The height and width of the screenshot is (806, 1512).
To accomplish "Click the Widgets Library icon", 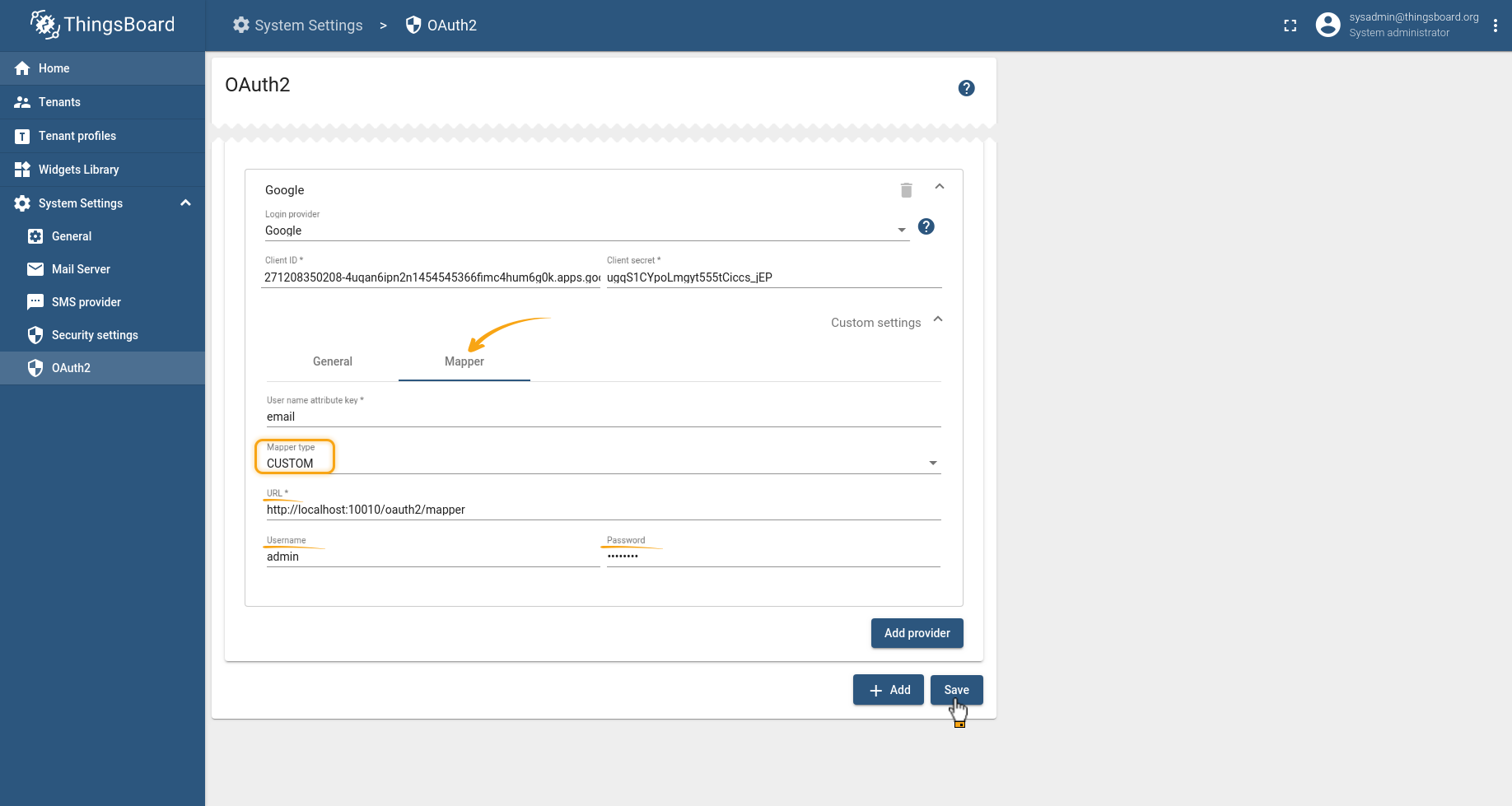I will click(x=22, y=170).
